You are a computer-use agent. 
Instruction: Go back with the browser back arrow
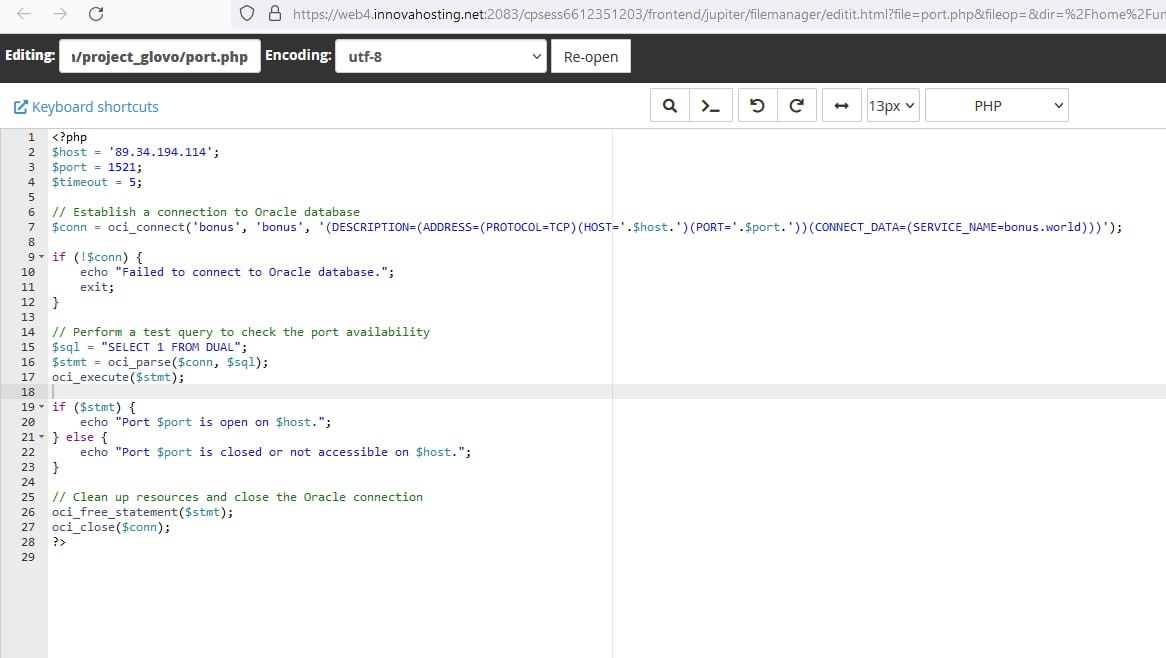pyautogui.click(x=24, y=13)
